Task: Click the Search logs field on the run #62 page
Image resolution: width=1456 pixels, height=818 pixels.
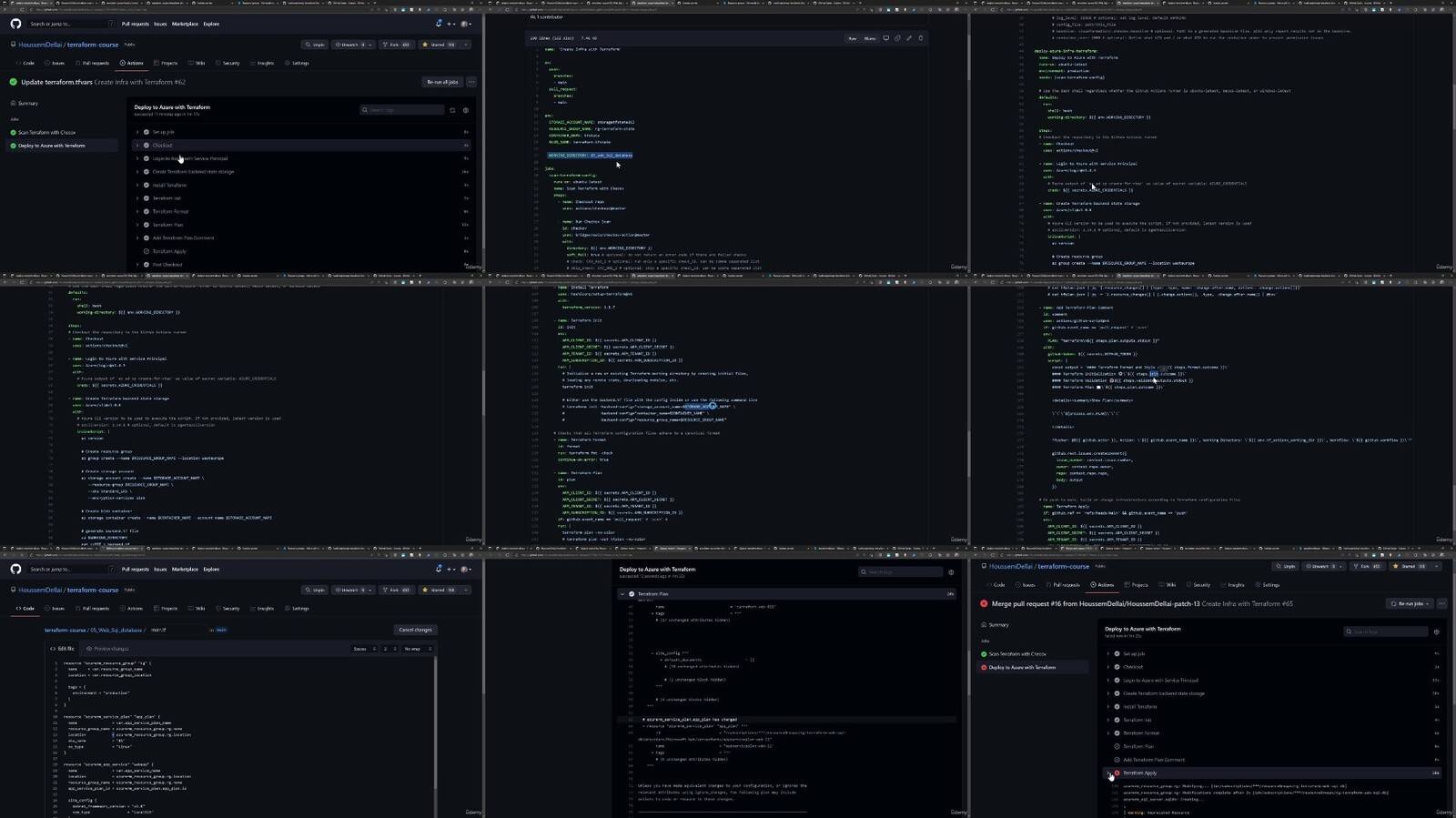Action: click(x=402, y=110)
